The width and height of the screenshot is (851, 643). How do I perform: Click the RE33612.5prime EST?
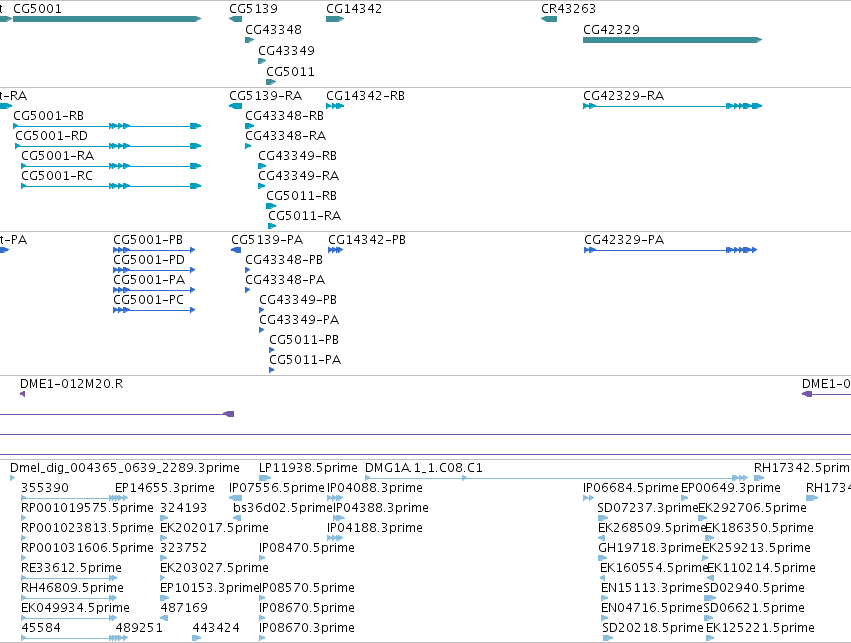click(x=69, y=578)
